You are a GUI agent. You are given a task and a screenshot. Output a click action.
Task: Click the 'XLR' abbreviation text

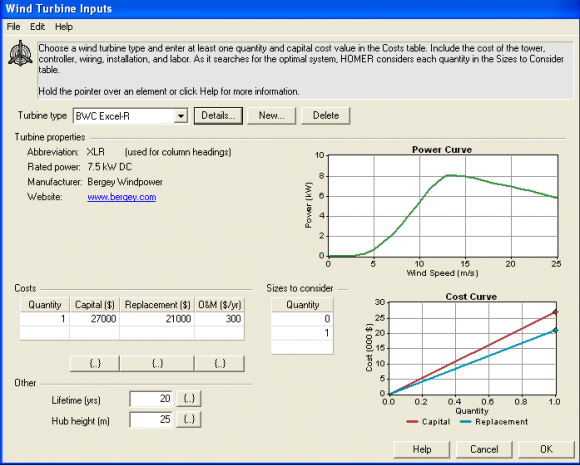coord(95,152)
